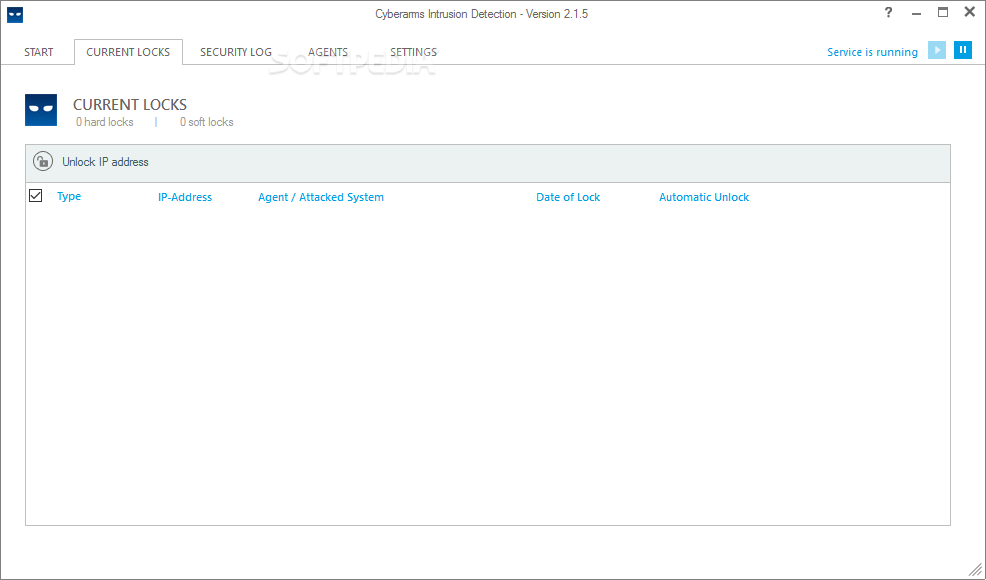
Task: Click the Service is running status text
Action: coord(872,52)
